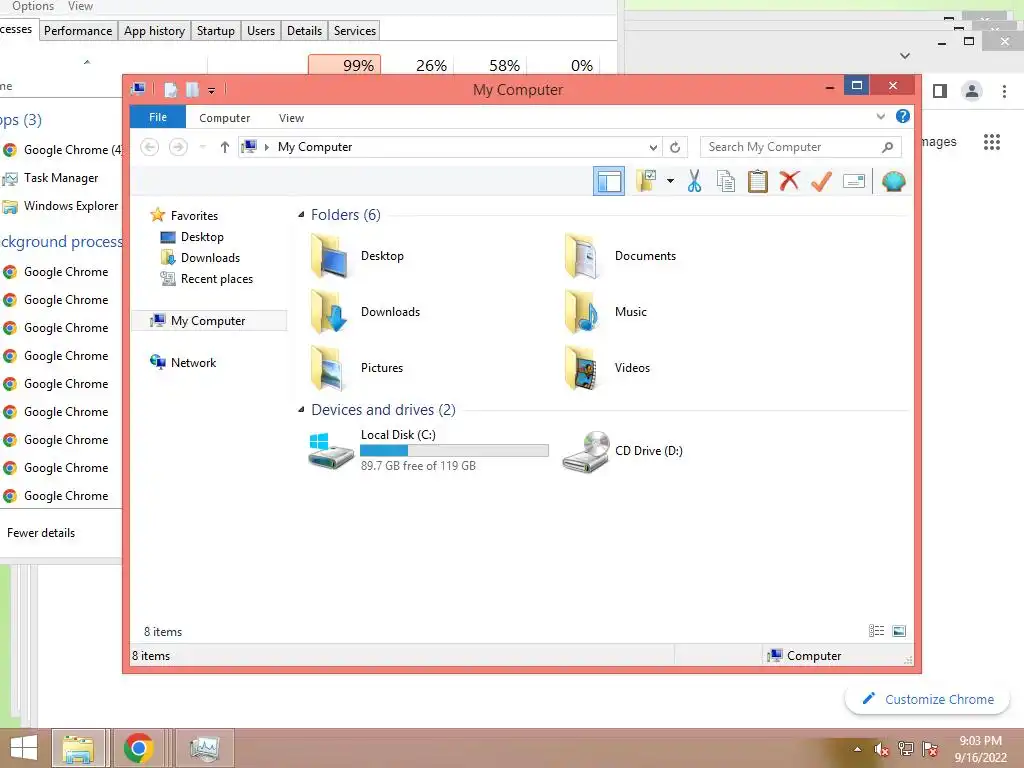Screen dimensions: 1024x768
Task: Open Chrome profile avatar icon
Action: point(972,91)
